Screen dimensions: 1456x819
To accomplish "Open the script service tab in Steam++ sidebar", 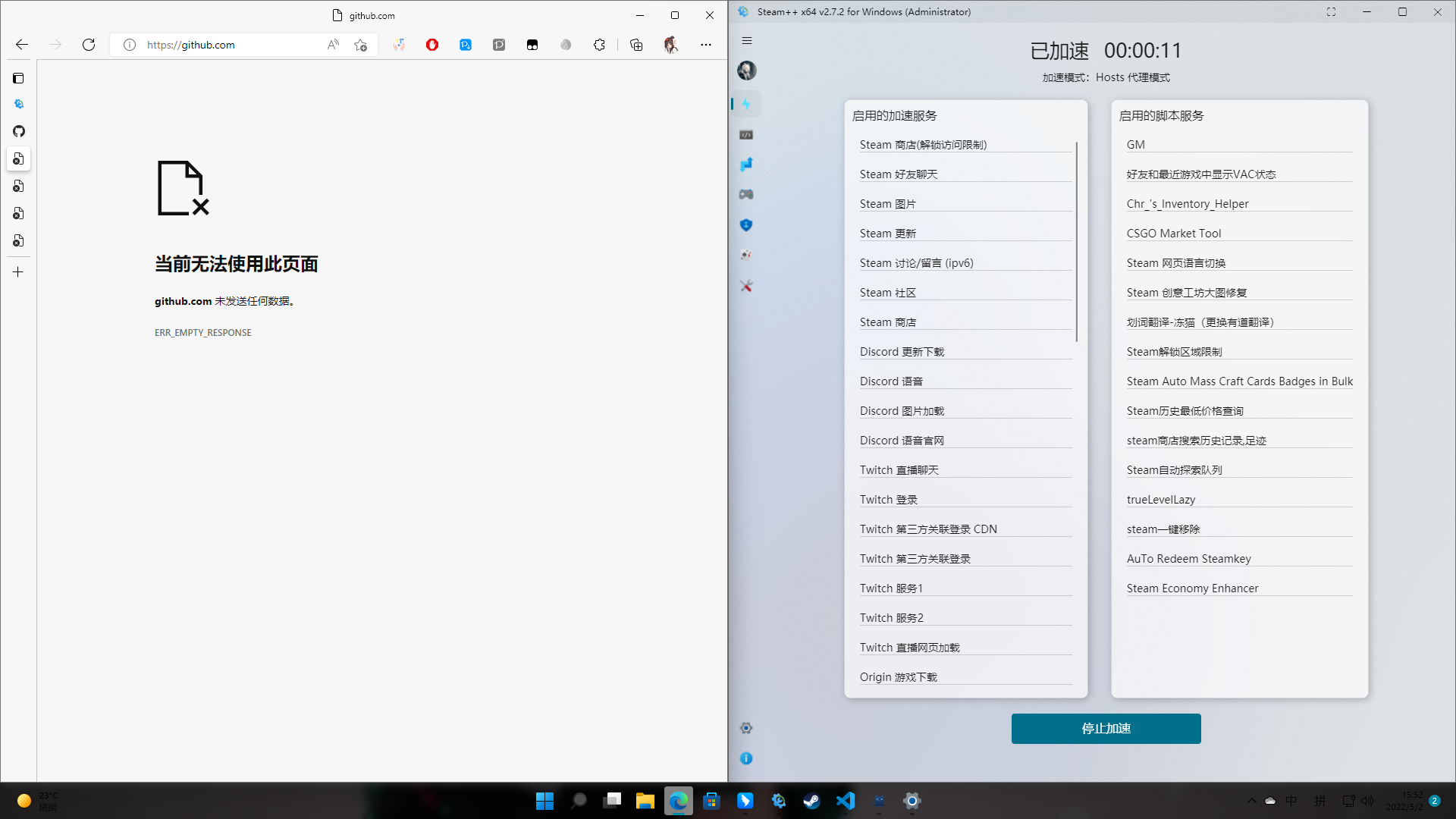I will (x=747, y=134).
